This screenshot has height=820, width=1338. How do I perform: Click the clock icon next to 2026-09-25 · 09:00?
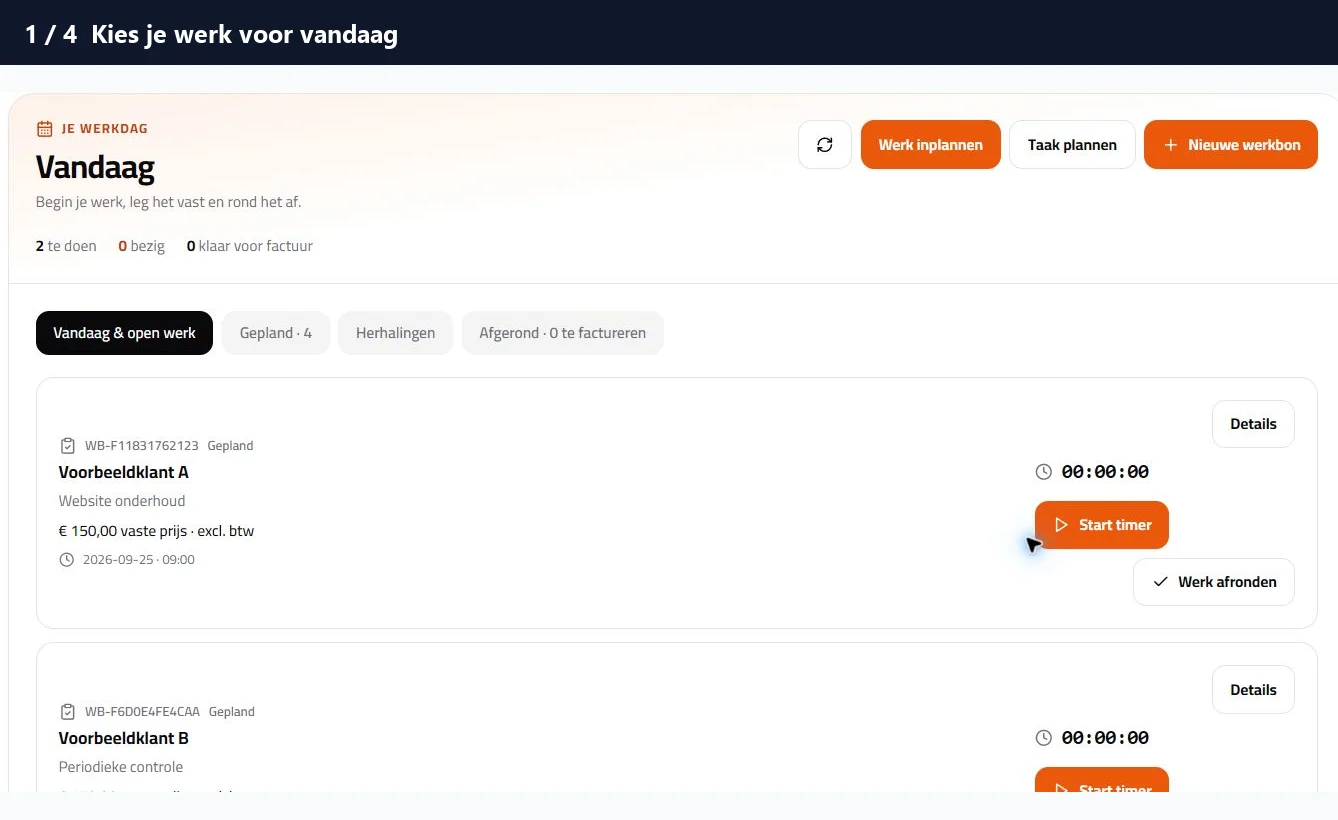pos(67,559)
